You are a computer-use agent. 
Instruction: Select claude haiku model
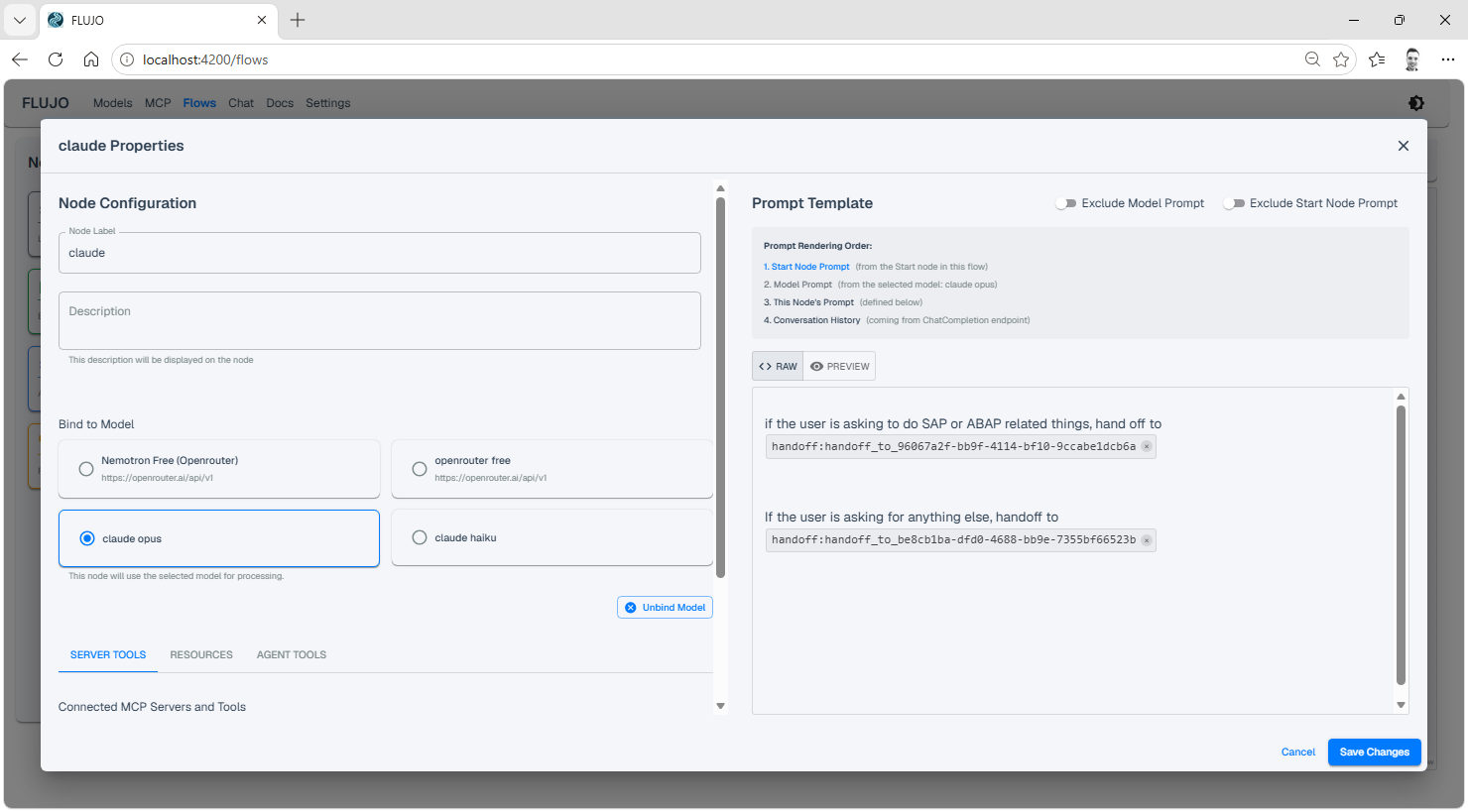point(552,537)
